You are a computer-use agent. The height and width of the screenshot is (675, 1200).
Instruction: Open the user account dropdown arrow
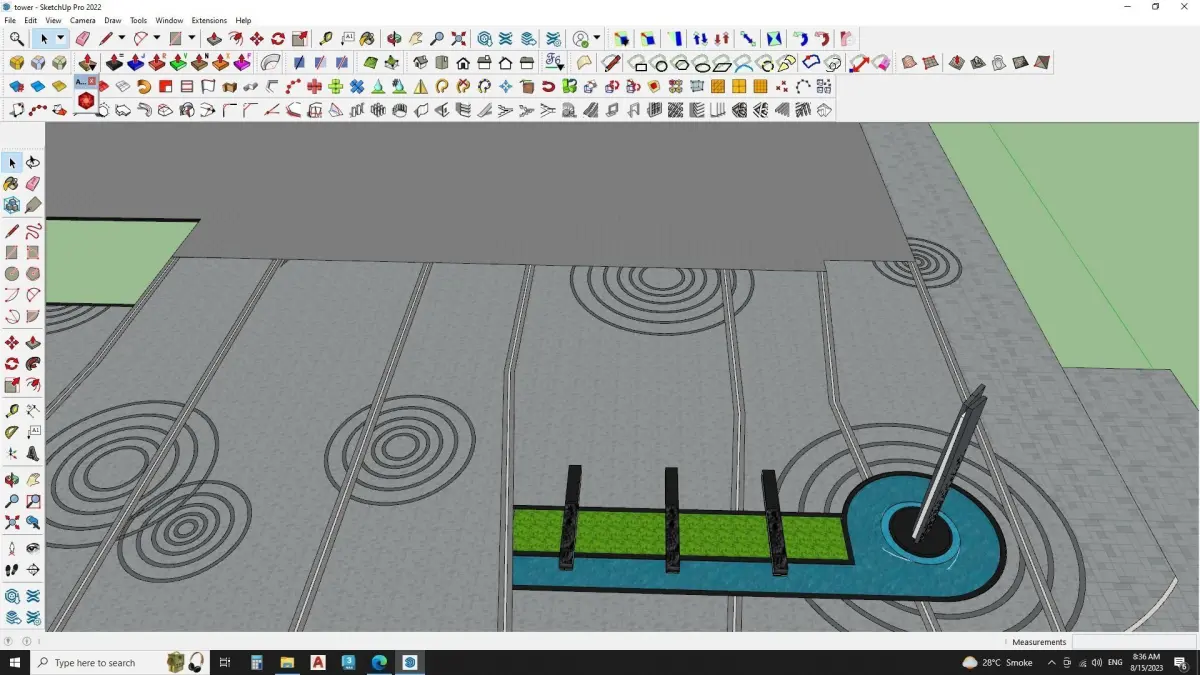click(597, 39)
